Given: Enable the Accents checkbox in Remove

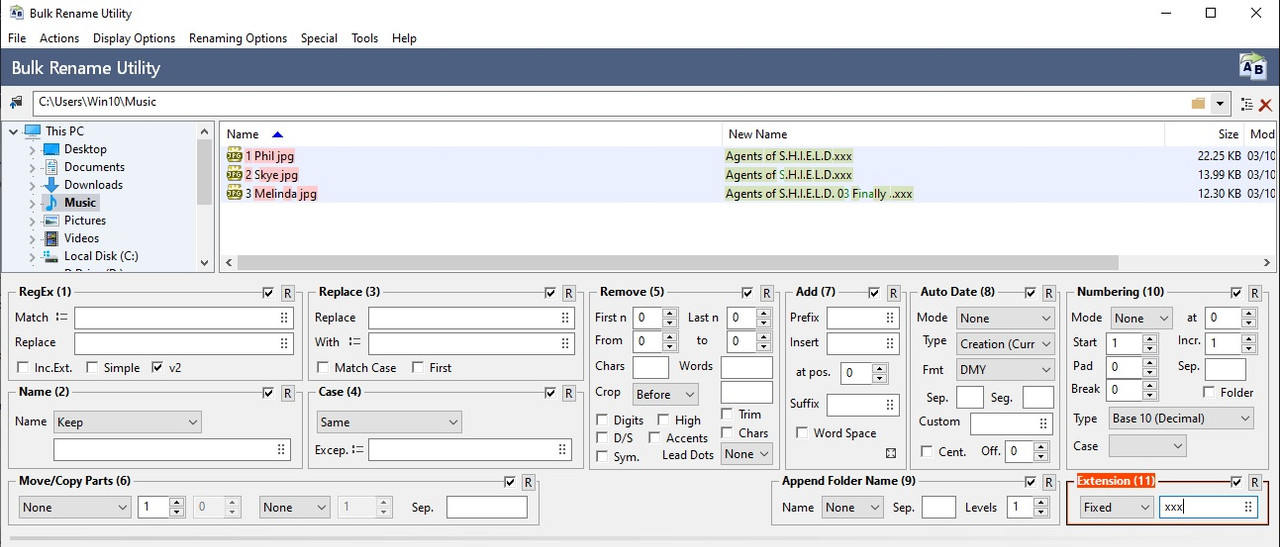Looking at the screenshot, I should pyautogui.click(x=655, y=438).
